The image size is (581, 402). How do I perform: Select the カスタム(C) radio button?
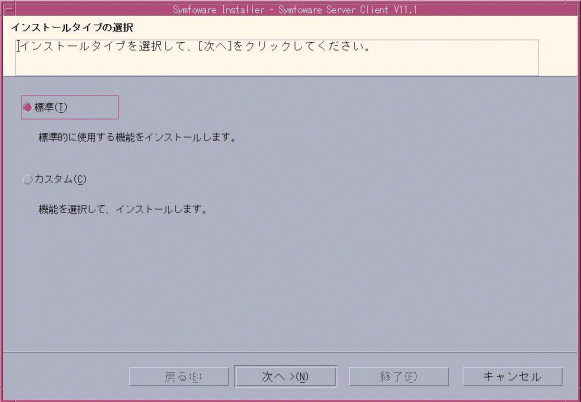(28, 180)
